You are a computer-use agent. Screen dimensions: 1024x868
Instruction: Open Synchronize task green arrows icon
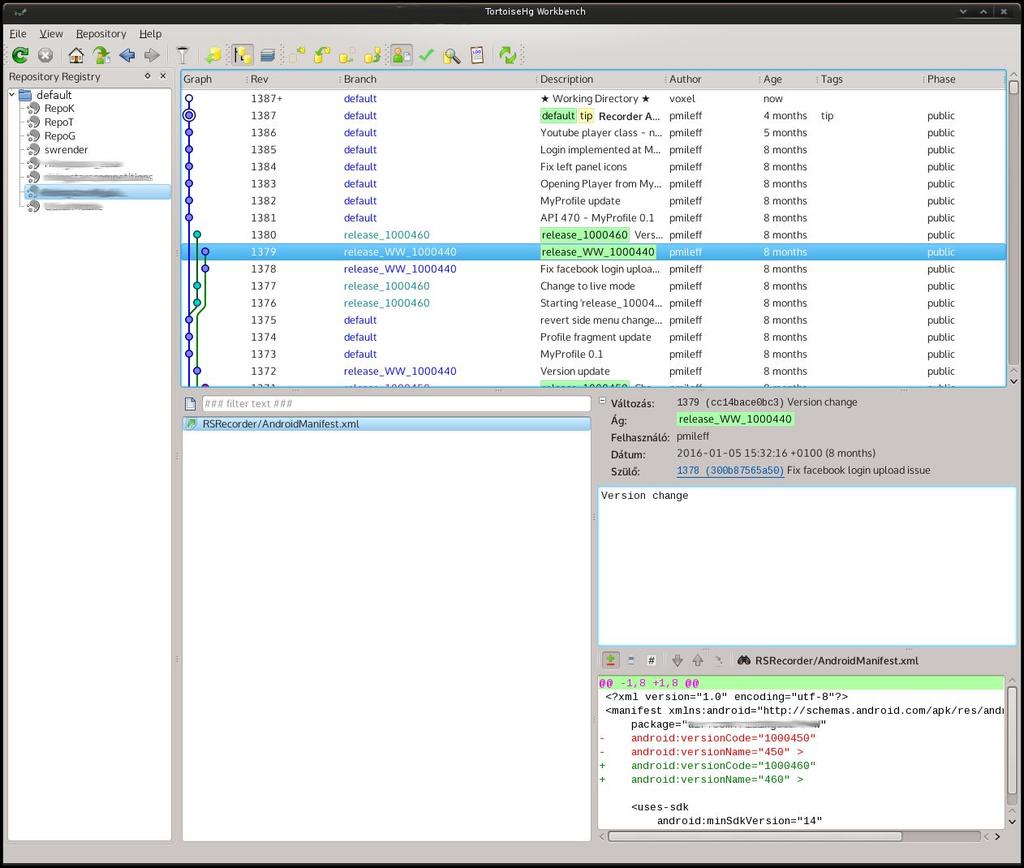pyautogui.click(x=507, y=56)
